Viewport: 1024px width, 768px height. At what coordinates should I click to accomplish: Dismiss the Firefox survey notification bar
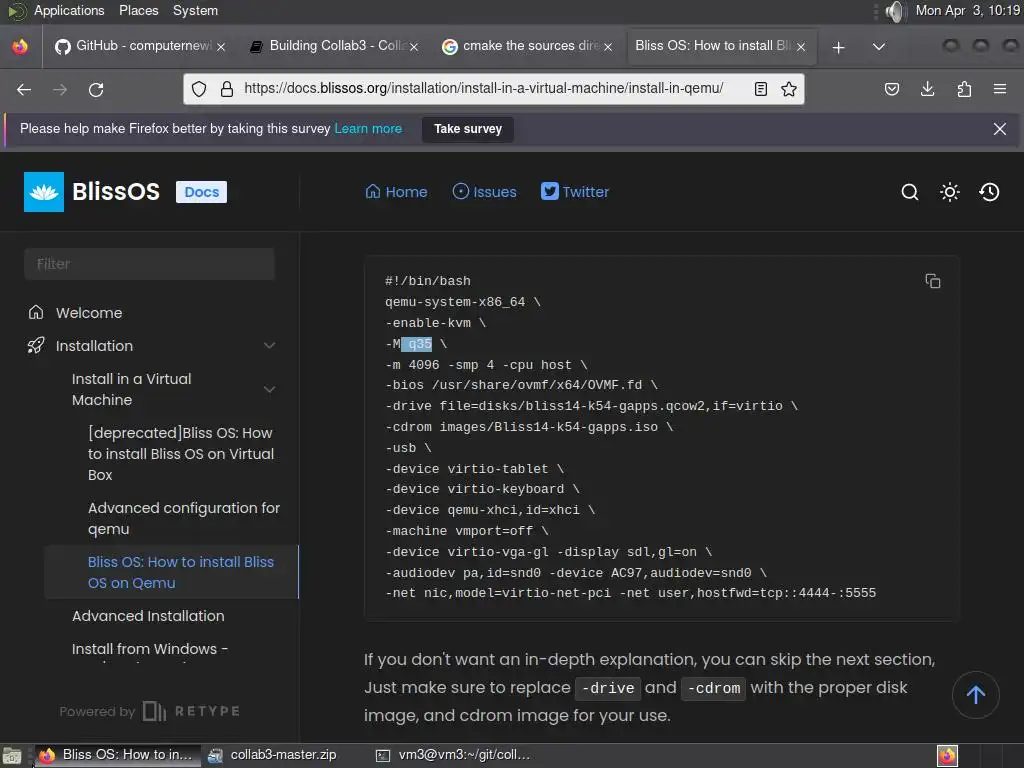(999, 129)
